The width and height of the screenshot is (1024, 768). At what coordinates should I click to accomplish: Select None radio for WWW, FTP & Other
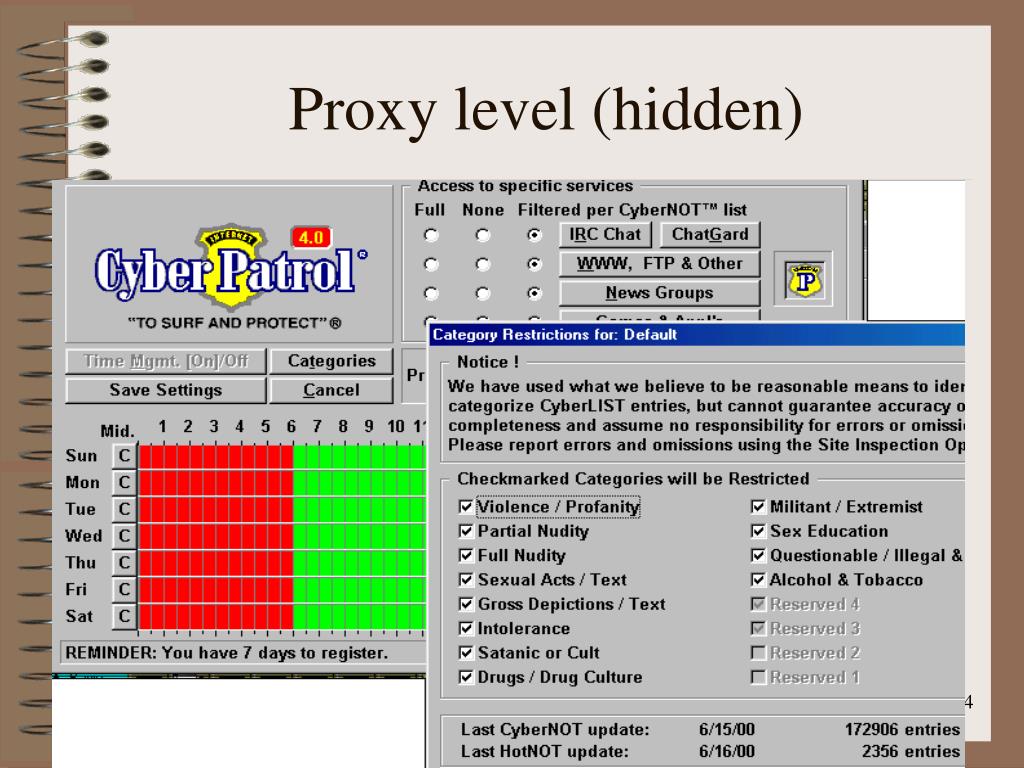click(x=483, y=264)
